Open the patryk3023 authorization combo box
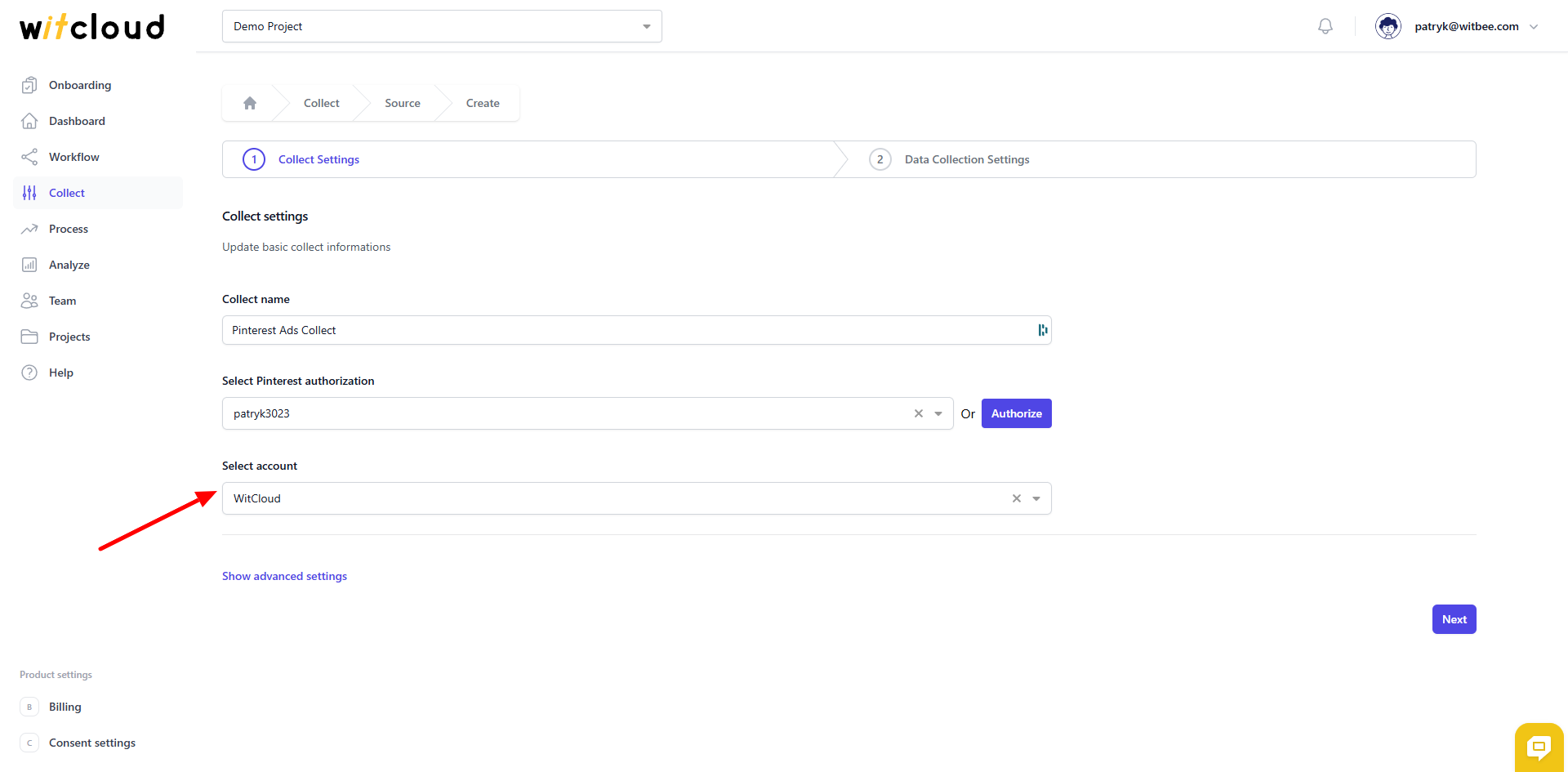 (x=587, y=413)
